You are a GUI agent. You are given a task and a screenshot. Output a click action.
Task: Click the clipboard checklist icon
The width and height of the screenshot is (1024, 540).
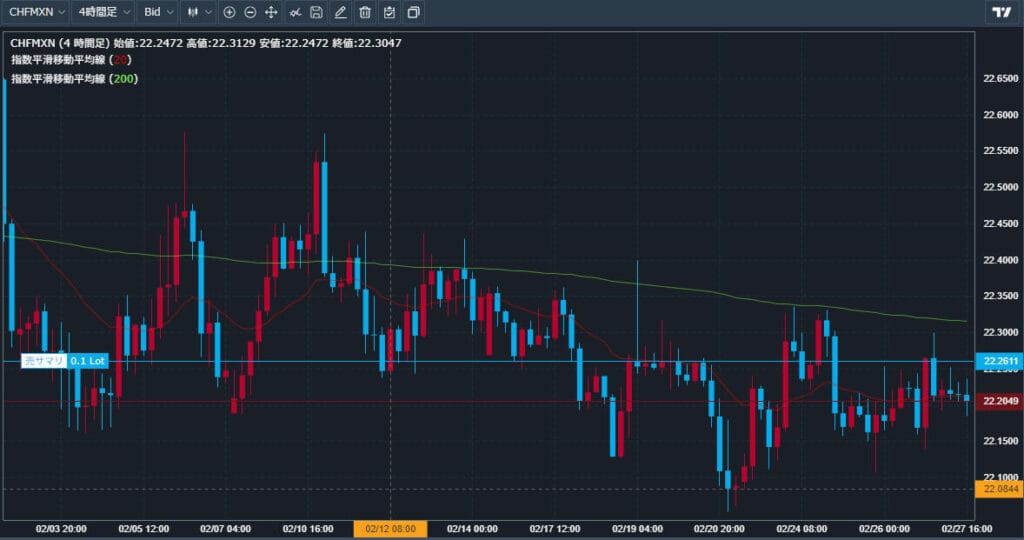[389, 12]
